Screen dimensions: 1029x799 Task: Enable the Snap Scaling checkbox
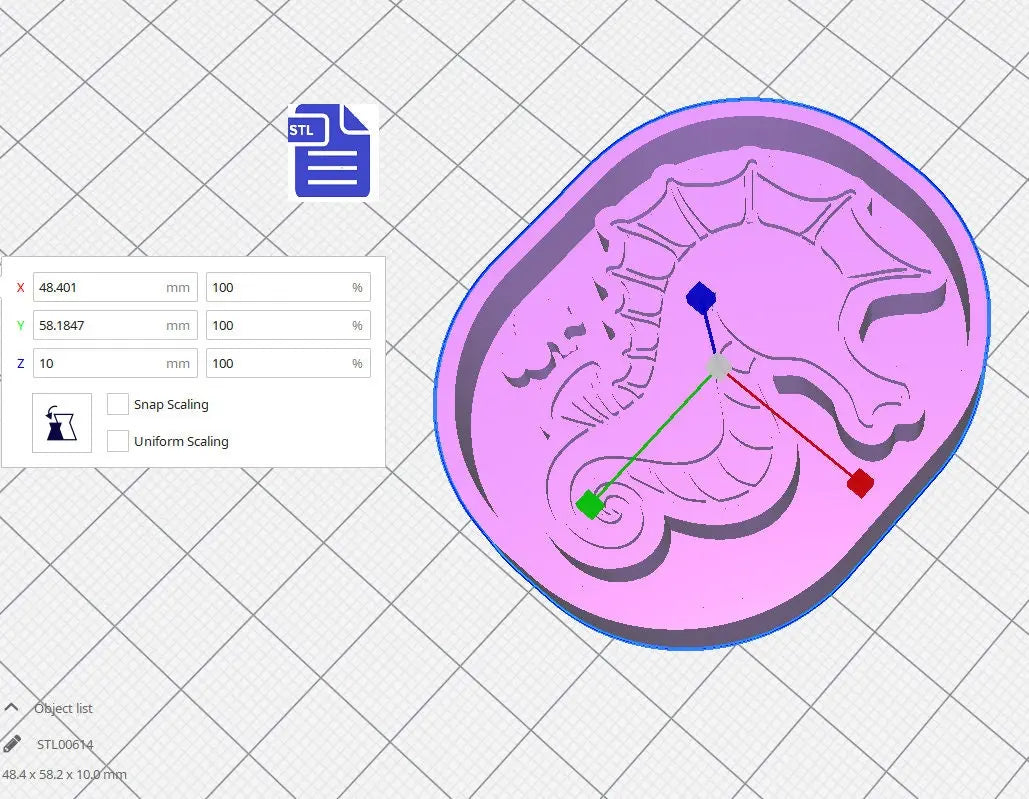[118, 404]
